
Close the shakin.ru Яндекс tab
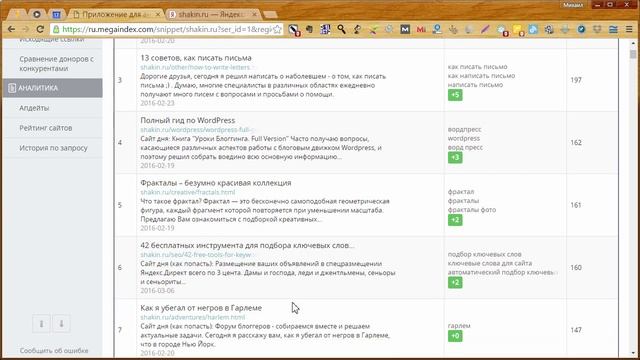coord(254,14)
